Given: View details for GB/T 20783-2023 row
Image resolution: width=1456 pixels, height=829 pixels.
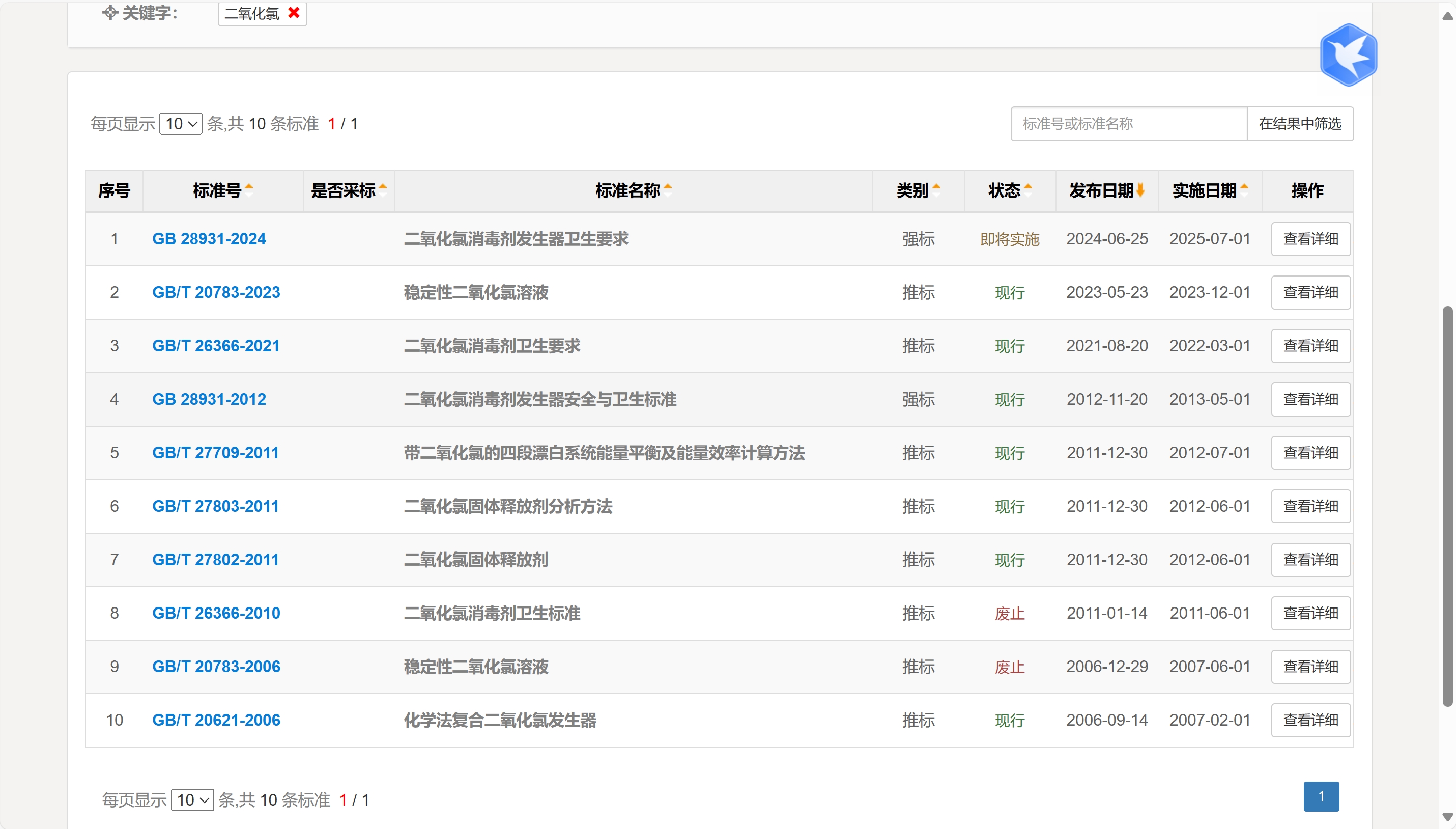Looking at the screenshot, I should 1310,292.
